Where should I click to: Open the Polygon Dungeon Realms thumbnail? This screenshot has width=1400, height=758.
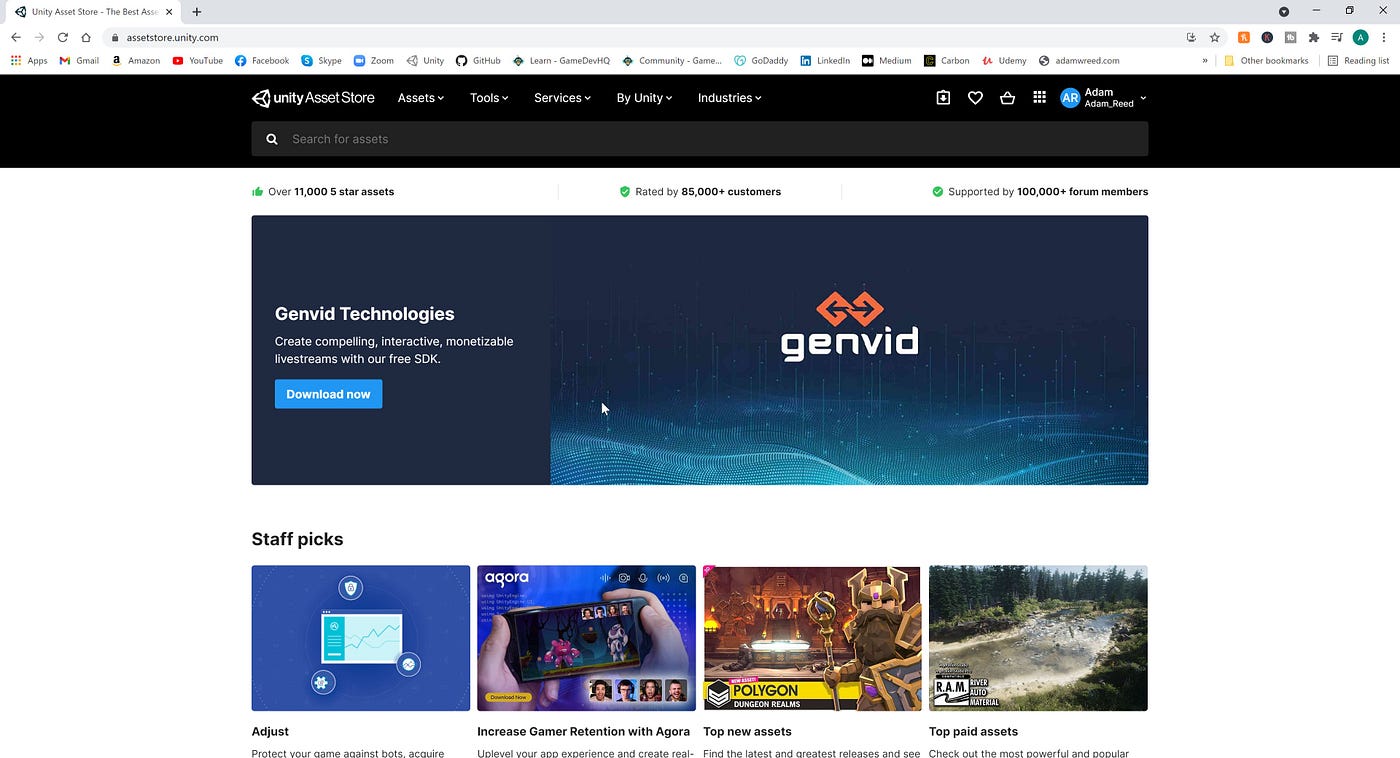[x=812, y=638]
